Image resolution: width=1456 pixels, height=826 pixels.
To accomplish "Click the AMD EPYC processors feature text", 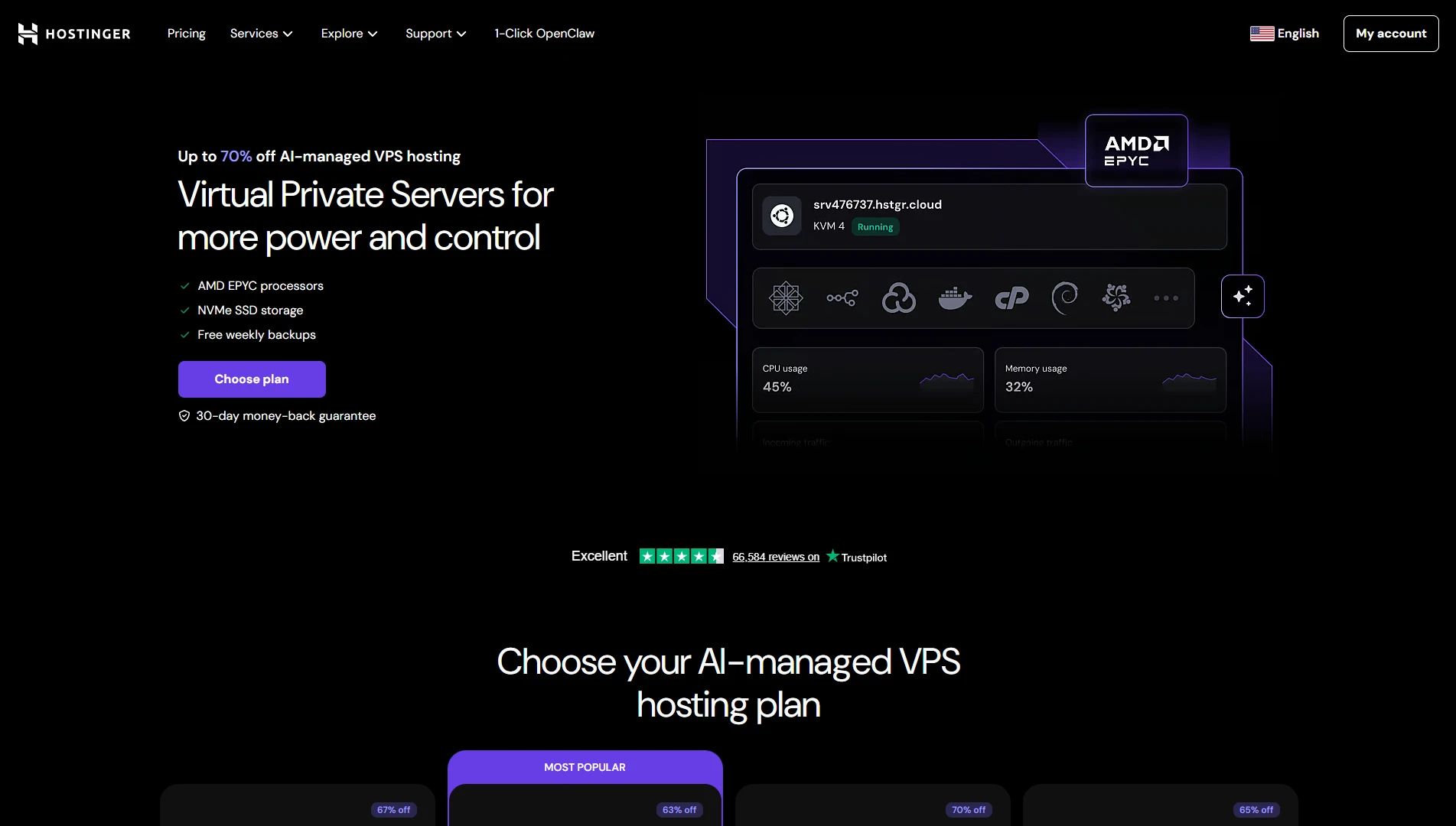I will [x=261, y=286].
